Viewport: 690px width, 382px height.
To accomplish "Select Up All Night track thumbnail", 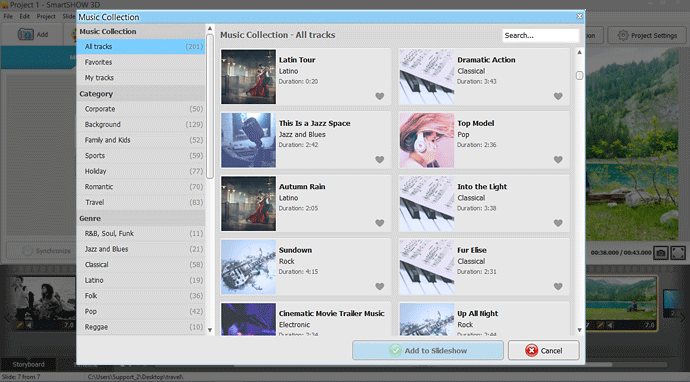I will click(x=426, y=319).
